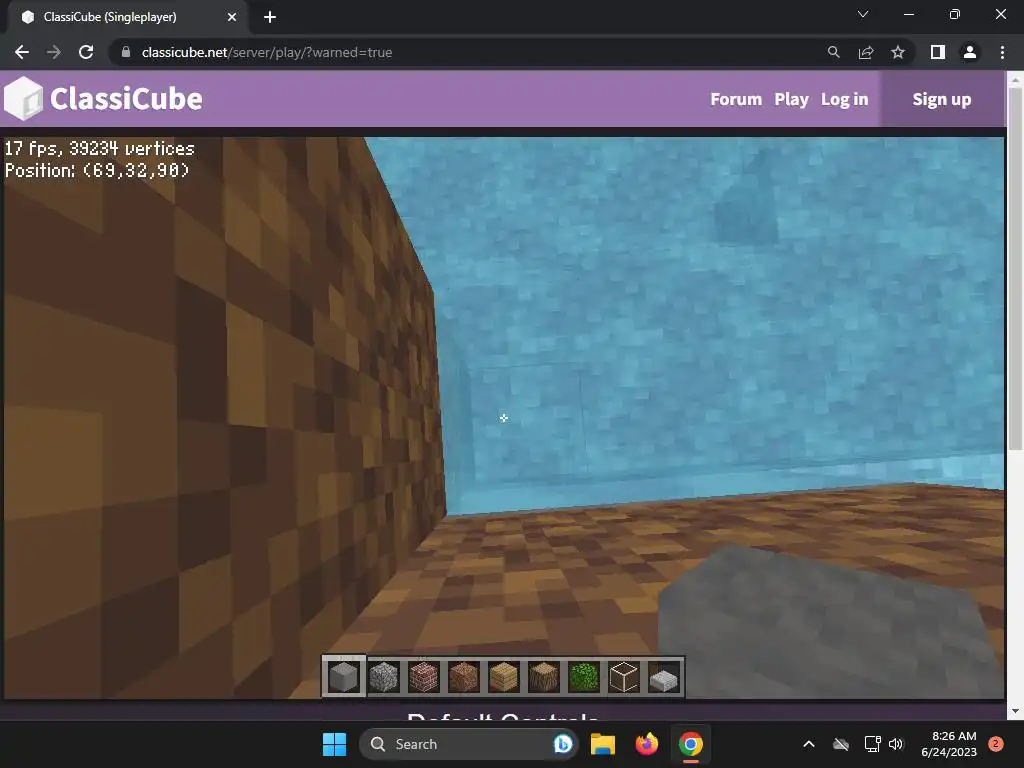The height and width of the screenshot is (768, 1024).
Task: Select the stone slab in the hotbar
Action: click(x=664, y=679)
